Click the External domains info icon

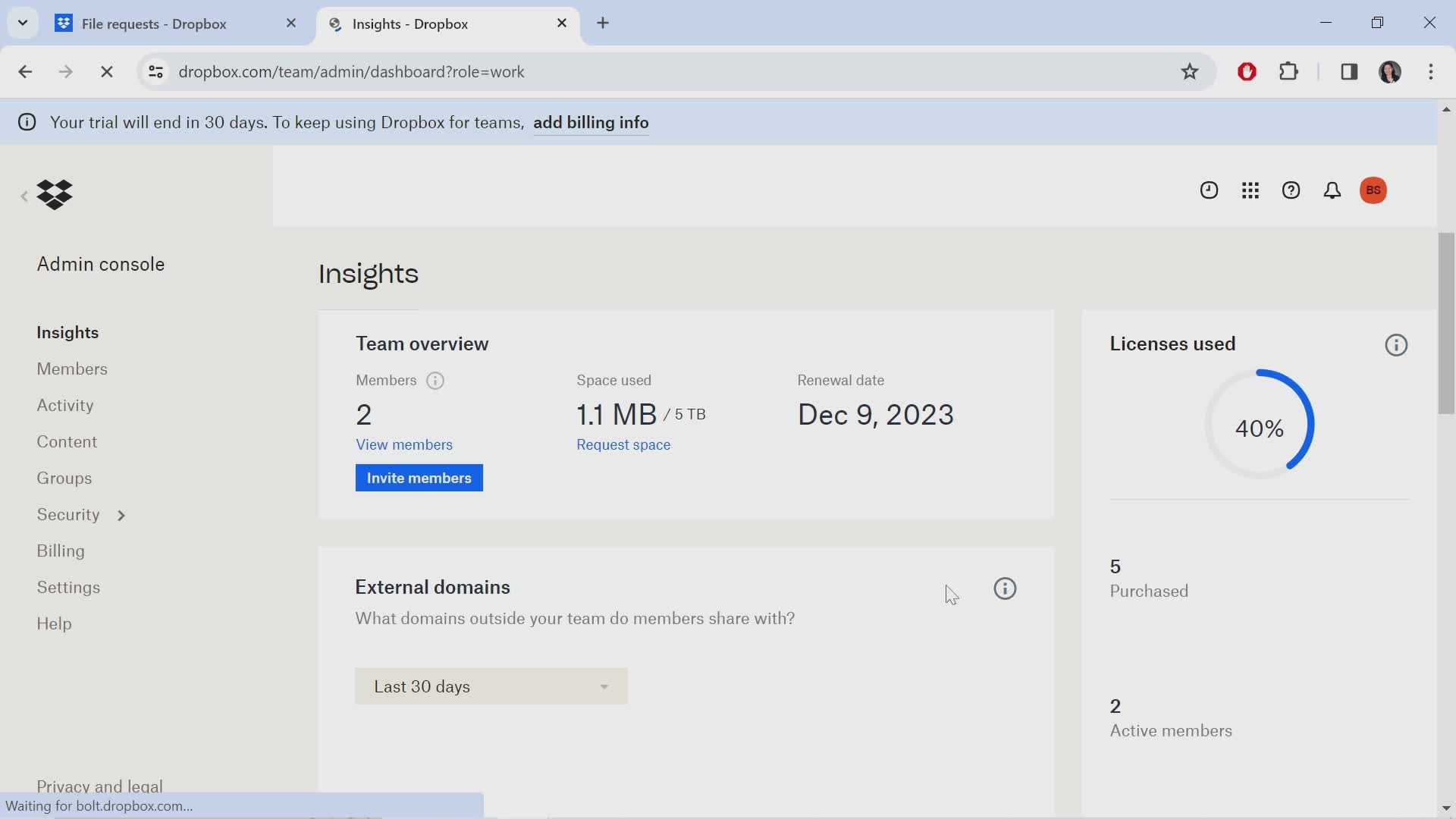tap(1005, 588)
